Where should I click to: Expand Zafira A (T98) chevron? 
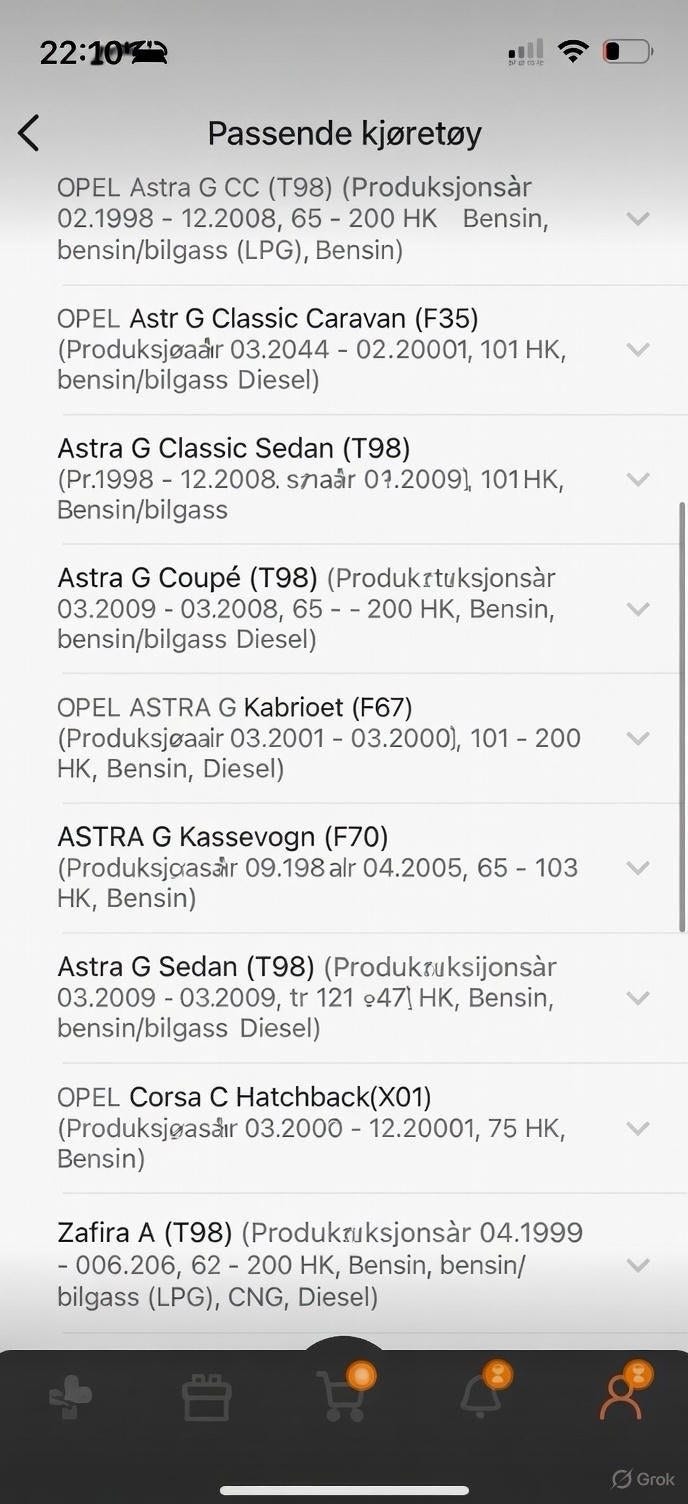point(638,1265)
